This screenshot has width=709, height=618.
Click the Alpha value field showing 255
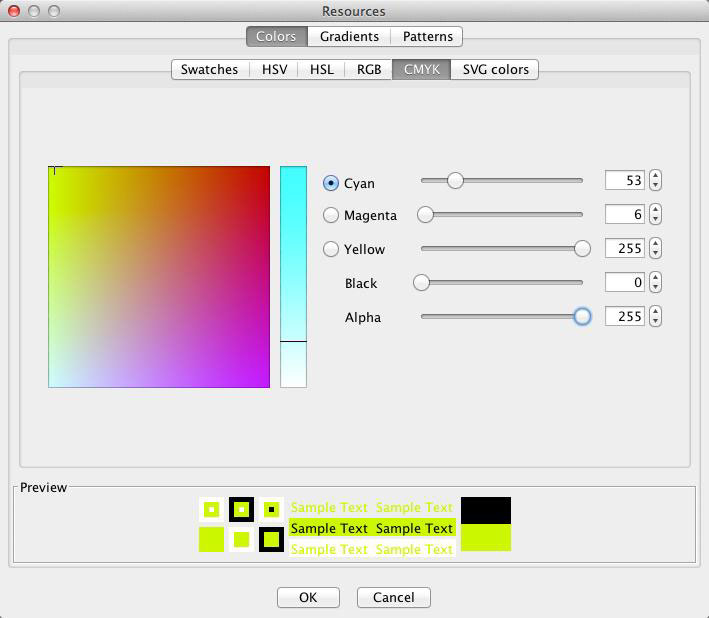pos(624,316)
